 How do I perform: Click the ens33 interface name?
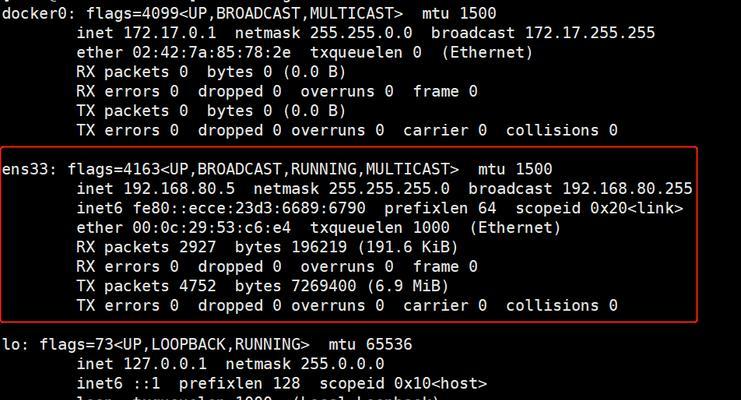(x=25, y=169)
